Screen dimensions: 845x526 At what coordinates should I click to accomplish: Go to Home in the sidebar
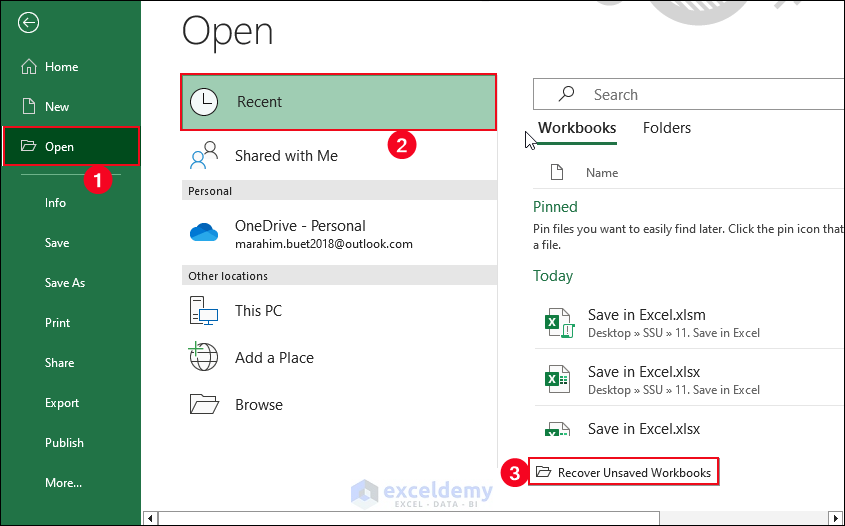[x=61, y=67]
